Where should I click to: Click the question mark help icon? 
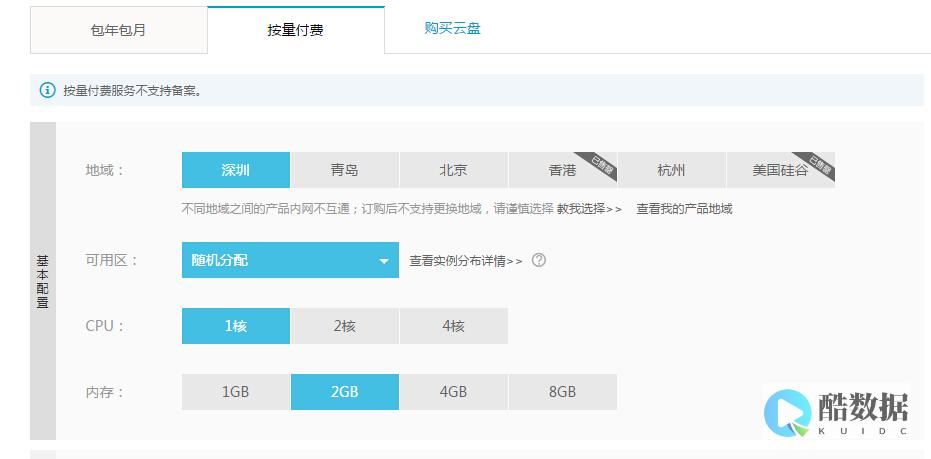pos(539,260)
